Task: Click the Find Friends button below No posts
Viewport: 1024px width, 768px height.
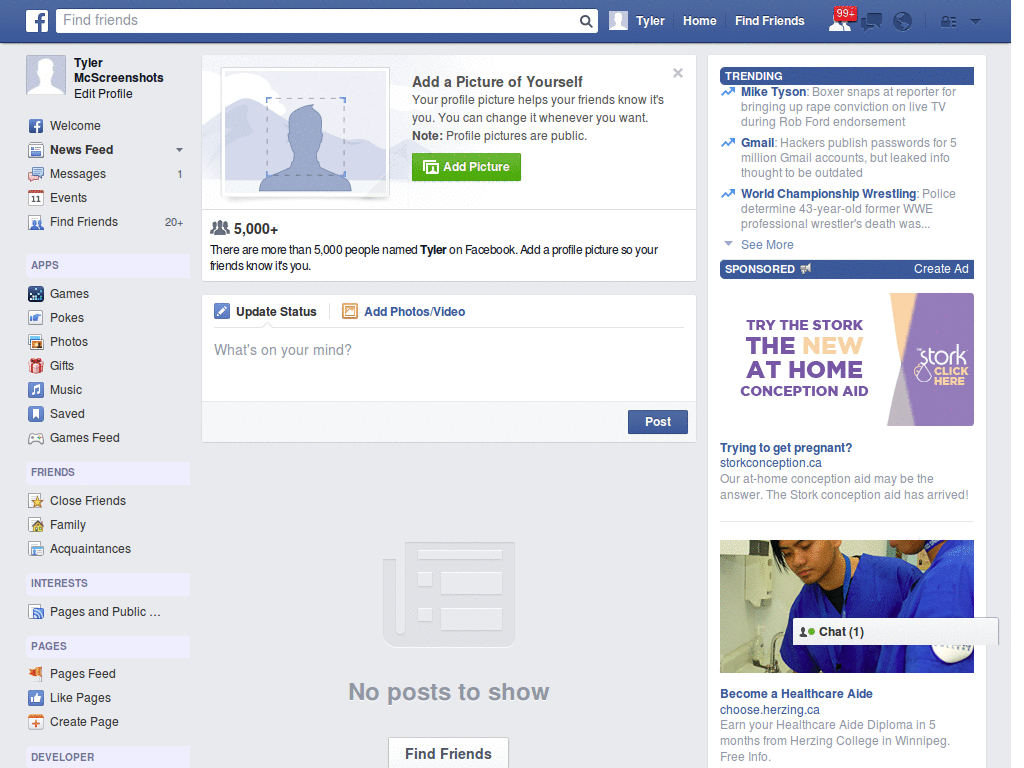Action: [x=448, y=754]
